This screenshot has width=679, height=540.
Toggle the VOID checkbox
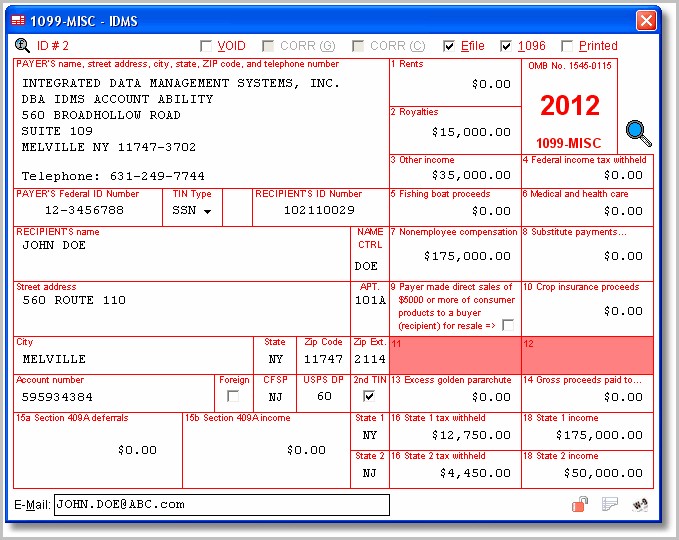tap(206, 46)
